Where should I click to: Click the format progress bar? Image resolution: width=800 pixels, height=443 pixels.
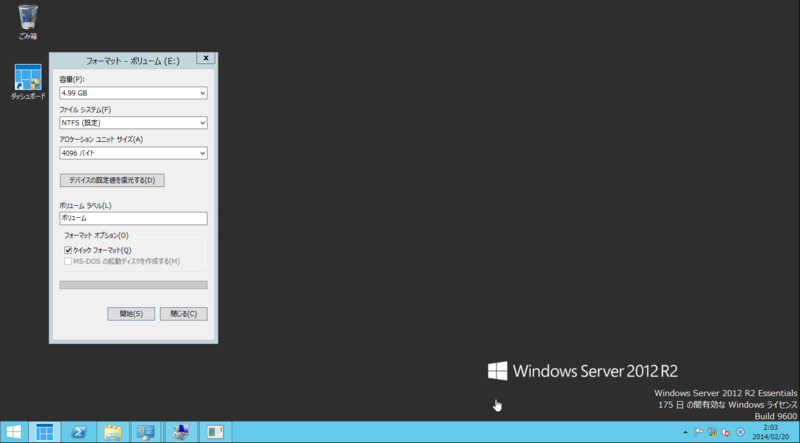coord(133,285)
